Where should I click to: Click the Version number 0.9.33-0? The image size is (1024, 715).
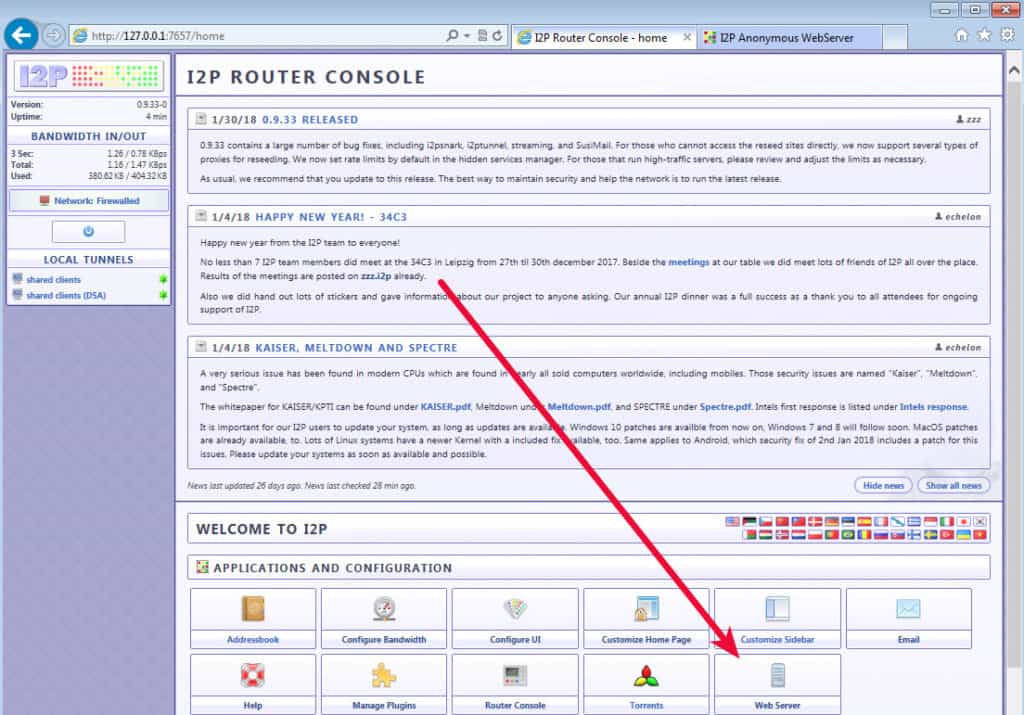click(152, 104)
